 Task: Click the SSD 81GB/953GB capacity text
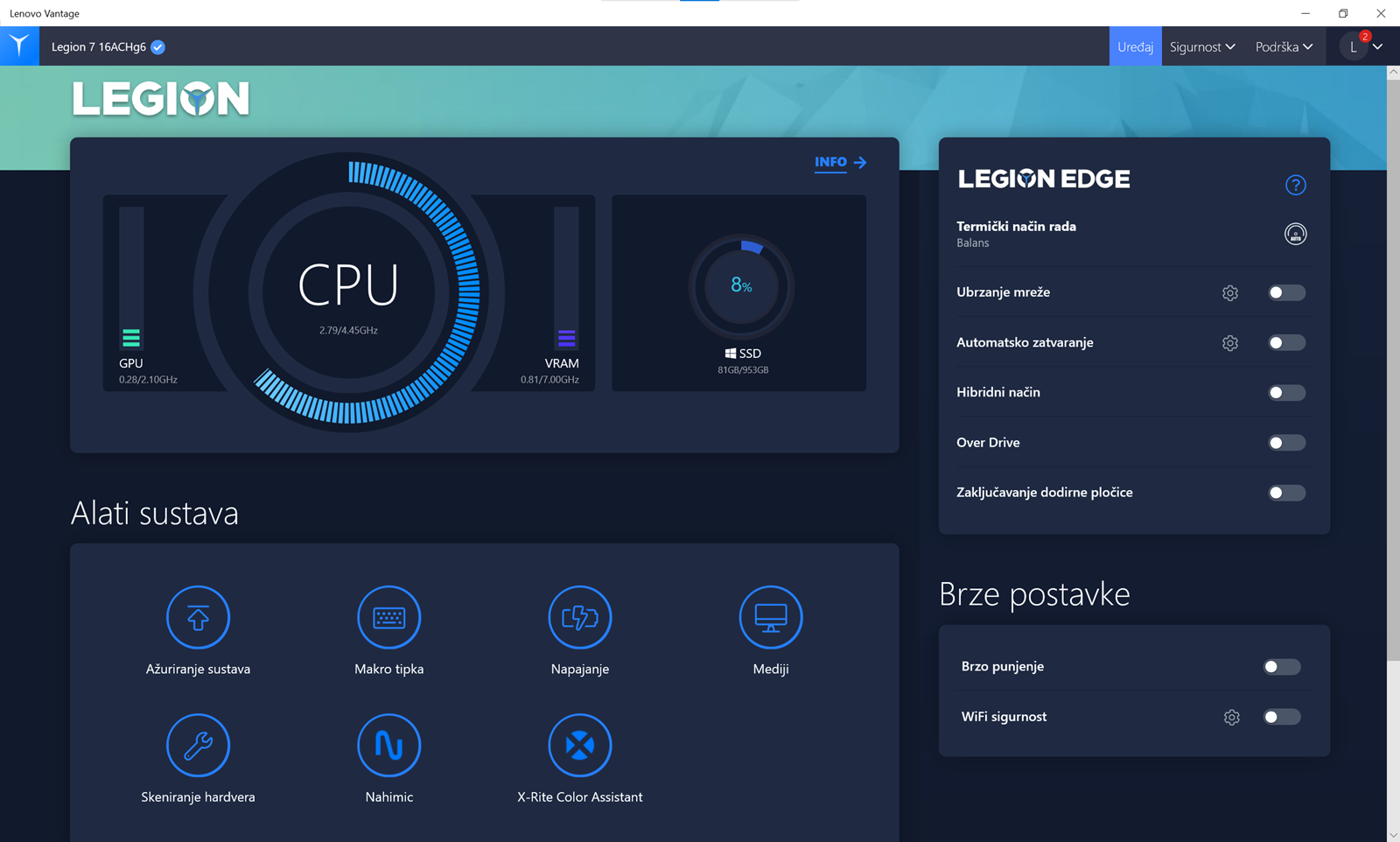point(743,370)
